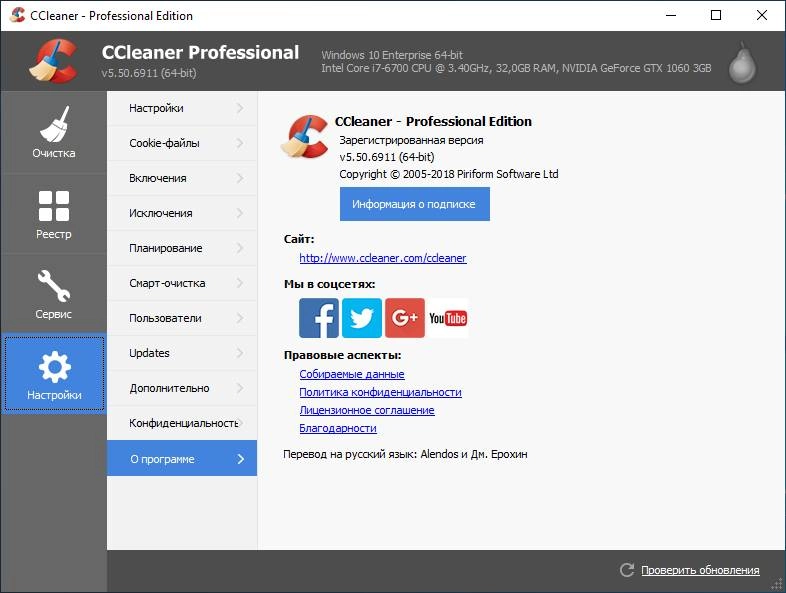
Task: Click the Информация о подписке button
Action: pyautogui.click(x=415, y=204)
